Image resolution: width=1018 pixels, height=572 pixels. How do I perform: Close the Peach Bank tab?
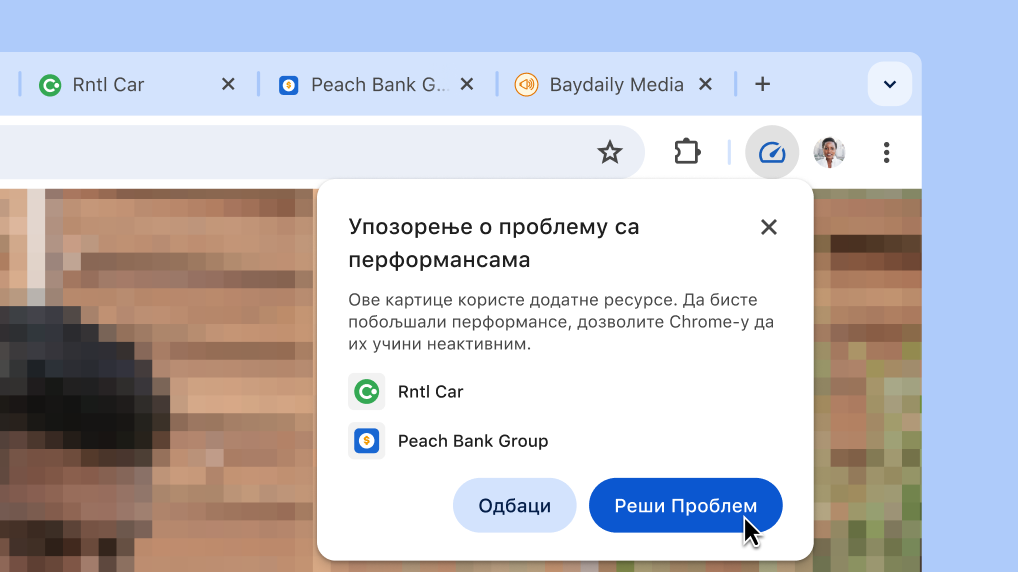point(466,85)
